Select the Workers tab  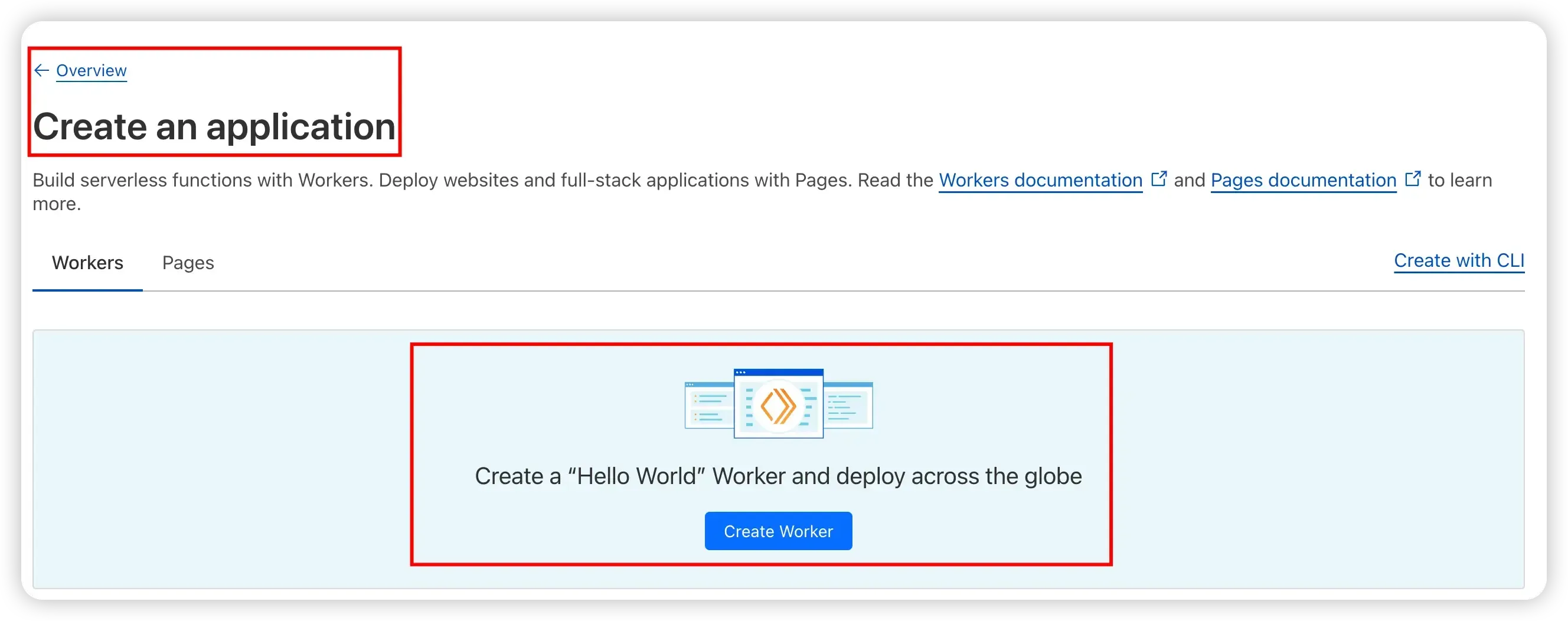pos(87,263)
